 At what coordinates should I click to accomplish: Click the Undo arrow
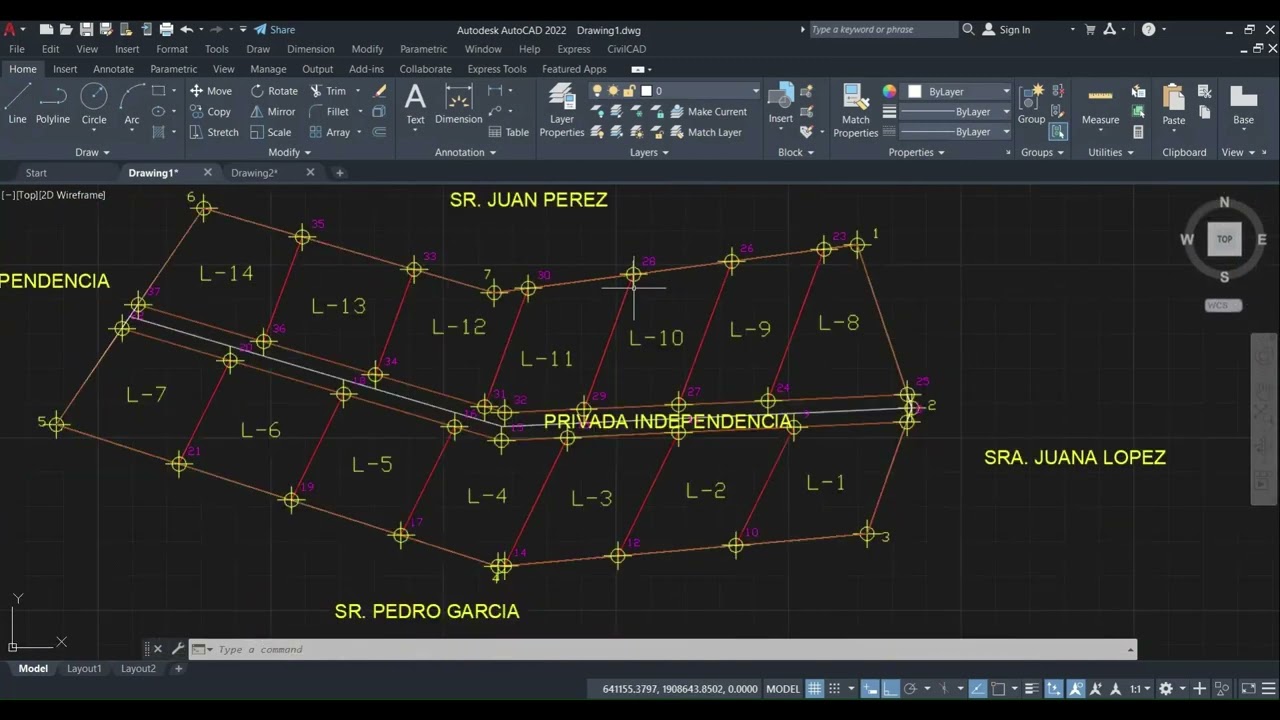click(187, 29)
